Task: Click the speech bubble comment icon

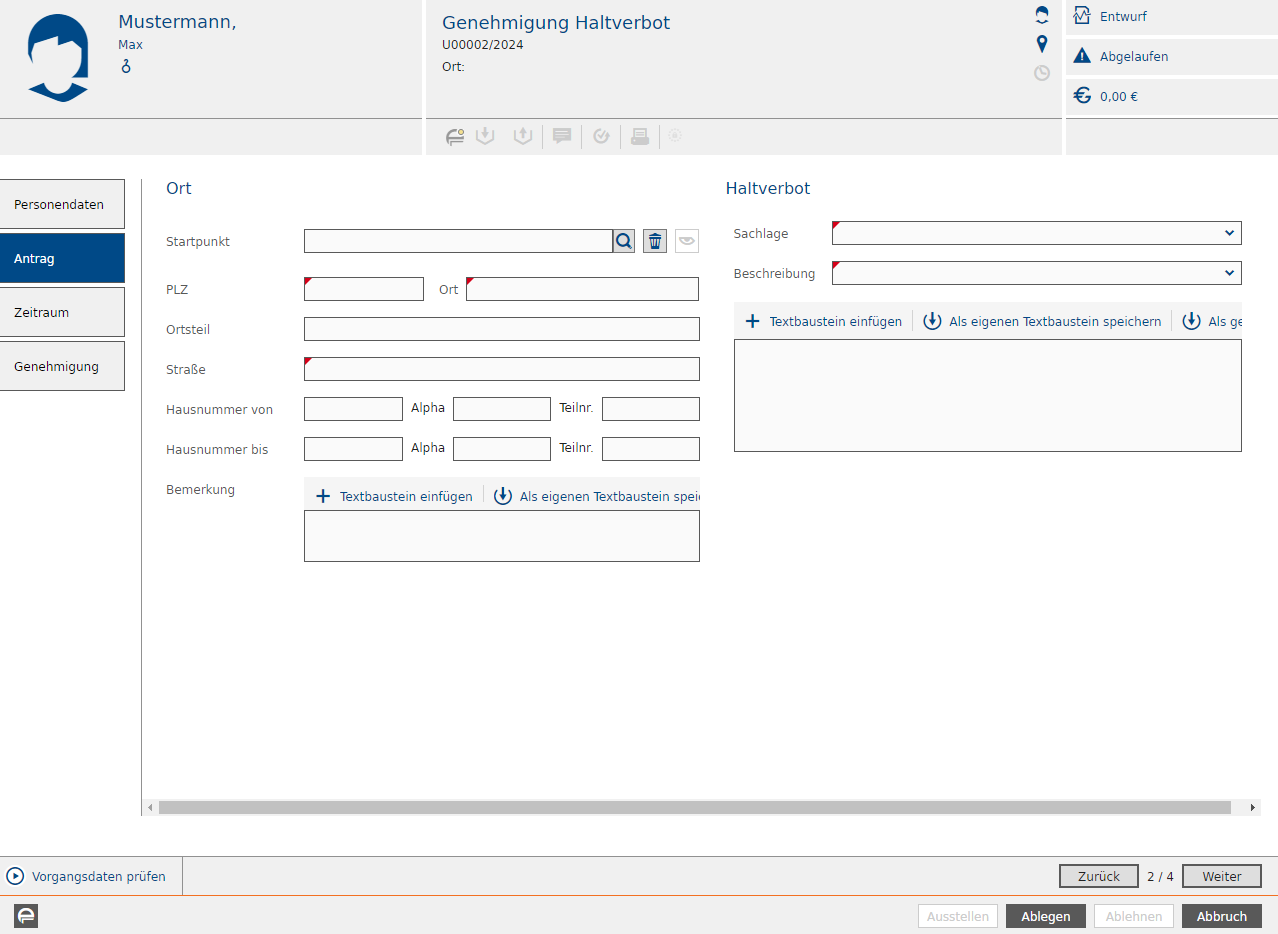Action: click(562, 137)
